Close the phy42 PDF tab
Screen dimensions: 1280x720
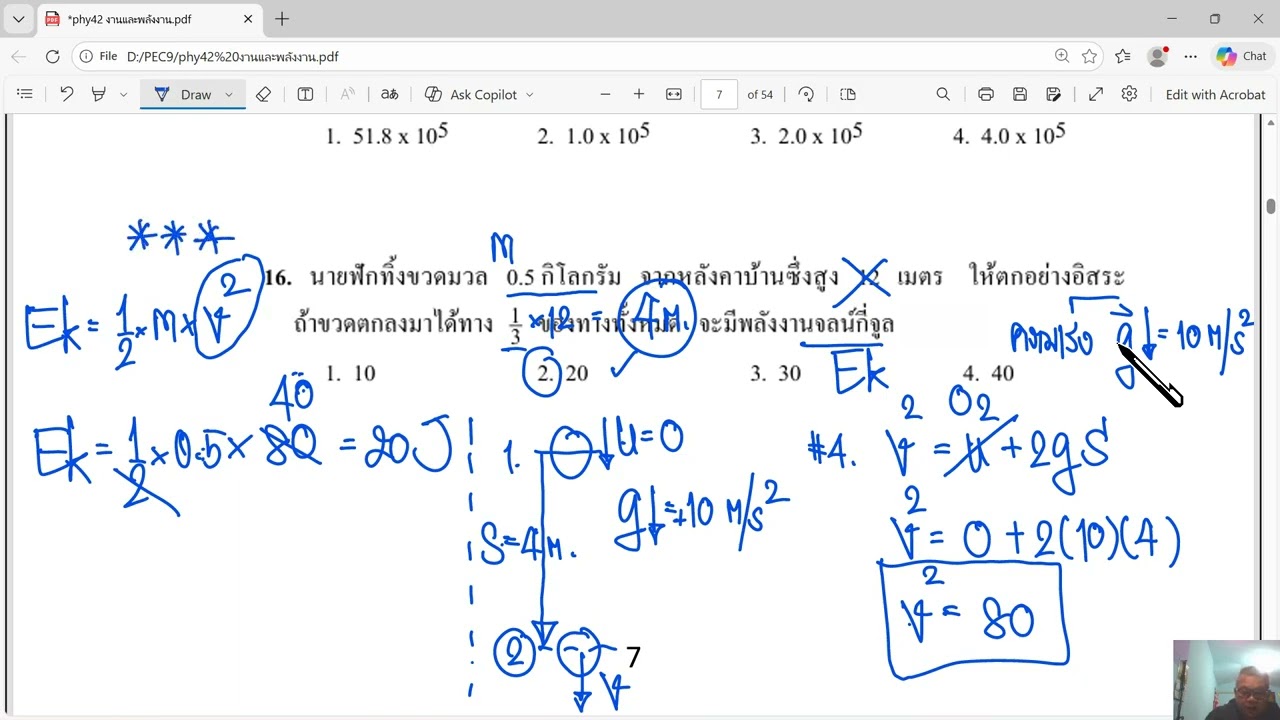(248, 19)
